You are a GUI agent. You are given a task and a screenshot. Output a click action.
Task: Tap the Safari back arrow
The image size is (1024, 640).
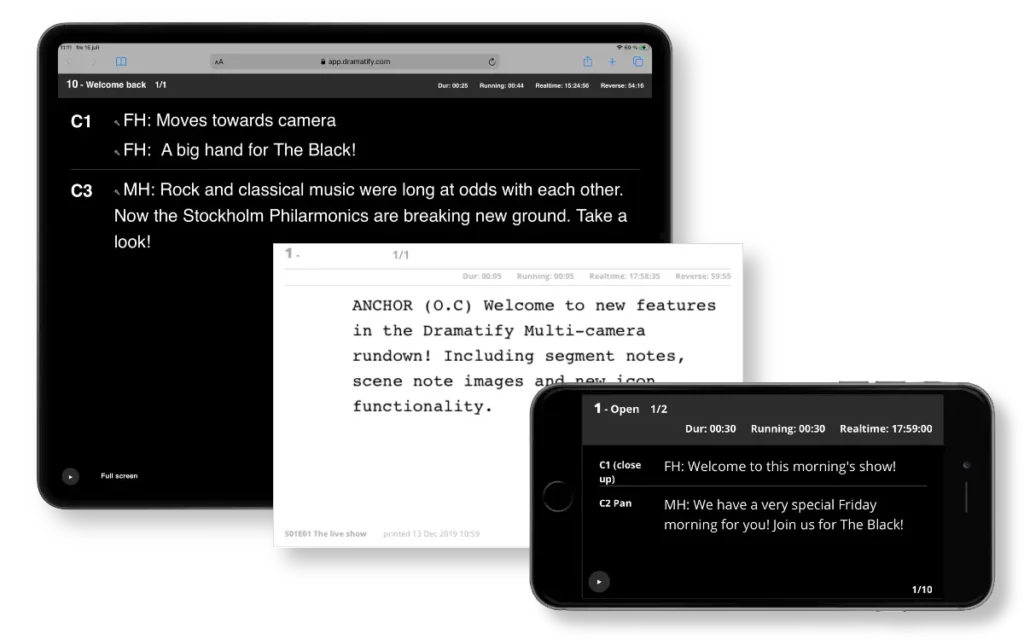71,61
